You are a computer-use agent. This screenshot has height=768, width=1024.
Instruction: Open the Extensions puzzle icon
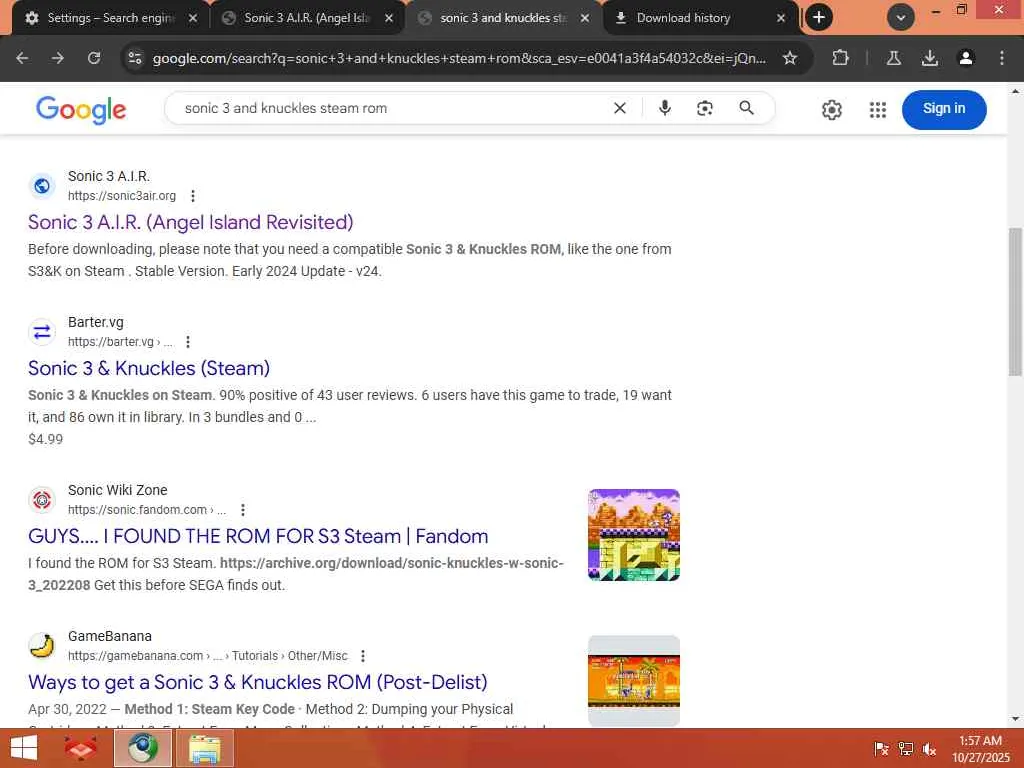(x=840, y=58)
